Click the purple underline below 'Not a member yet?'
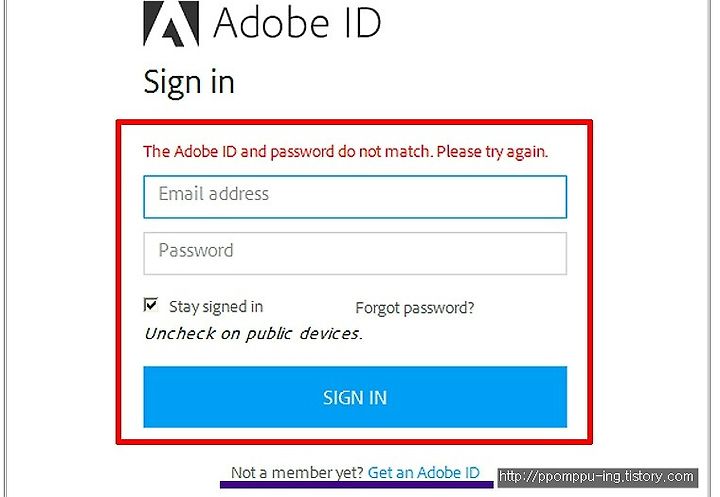The width and height of the screenshot is (720, 497). click(x=357, y=484)
